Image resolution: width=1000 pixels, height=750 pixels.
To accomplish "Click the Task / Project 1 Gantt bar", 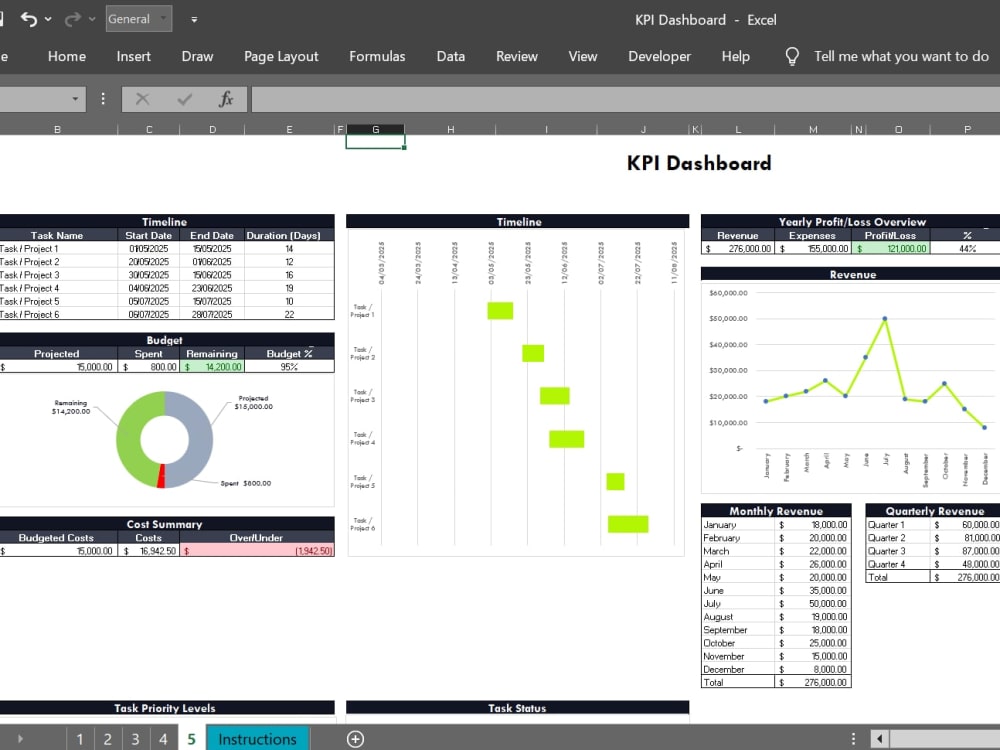I will coord(500,311).
